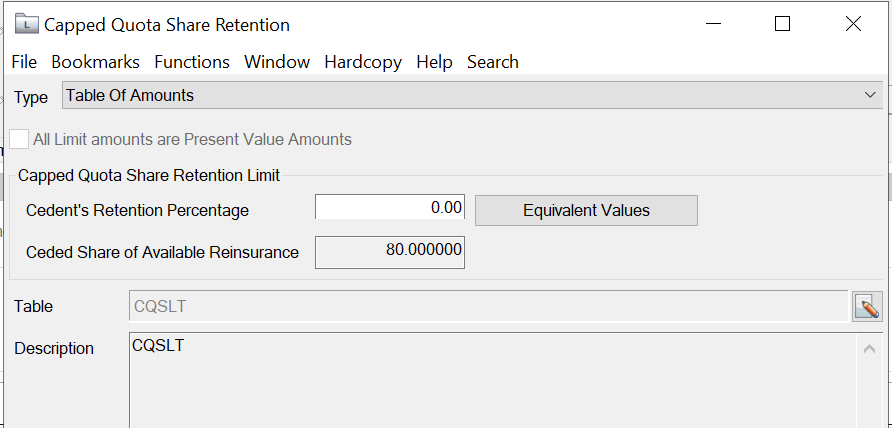The image size is (892, 428).
Task: Maximize the Capped Quota Share Retention window
Action: click(x=782, y=25)
